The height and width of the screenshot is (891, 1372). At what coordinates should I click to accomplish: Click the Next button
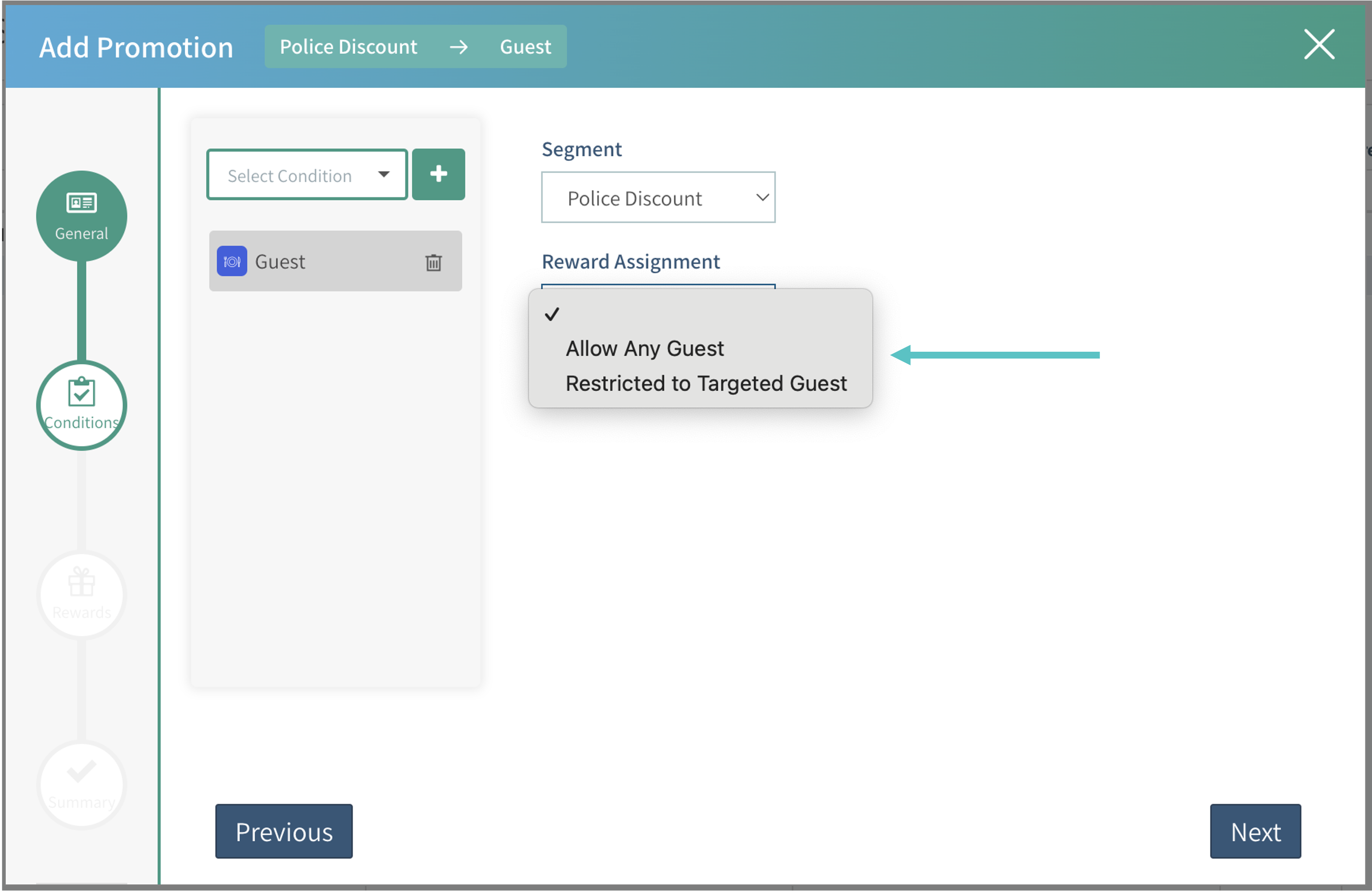point(1255,831)
